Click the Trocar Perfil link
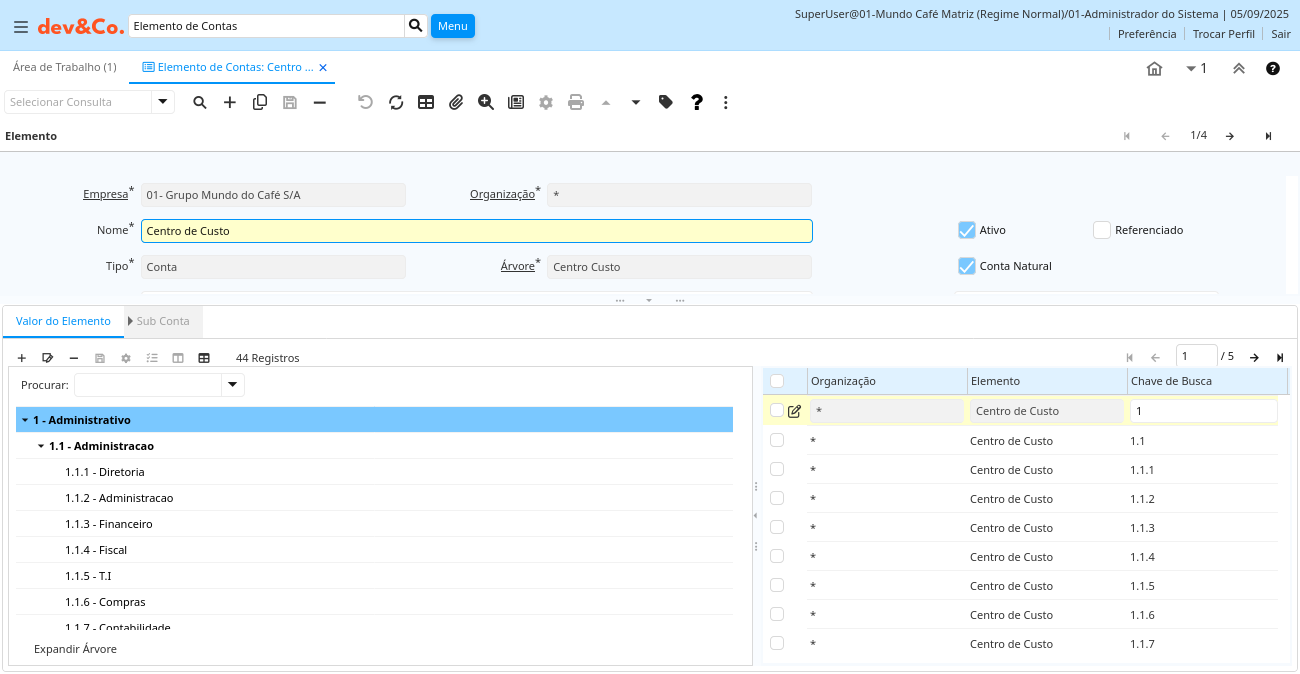Screen dimensions: 1300x674 point(1223,34)
